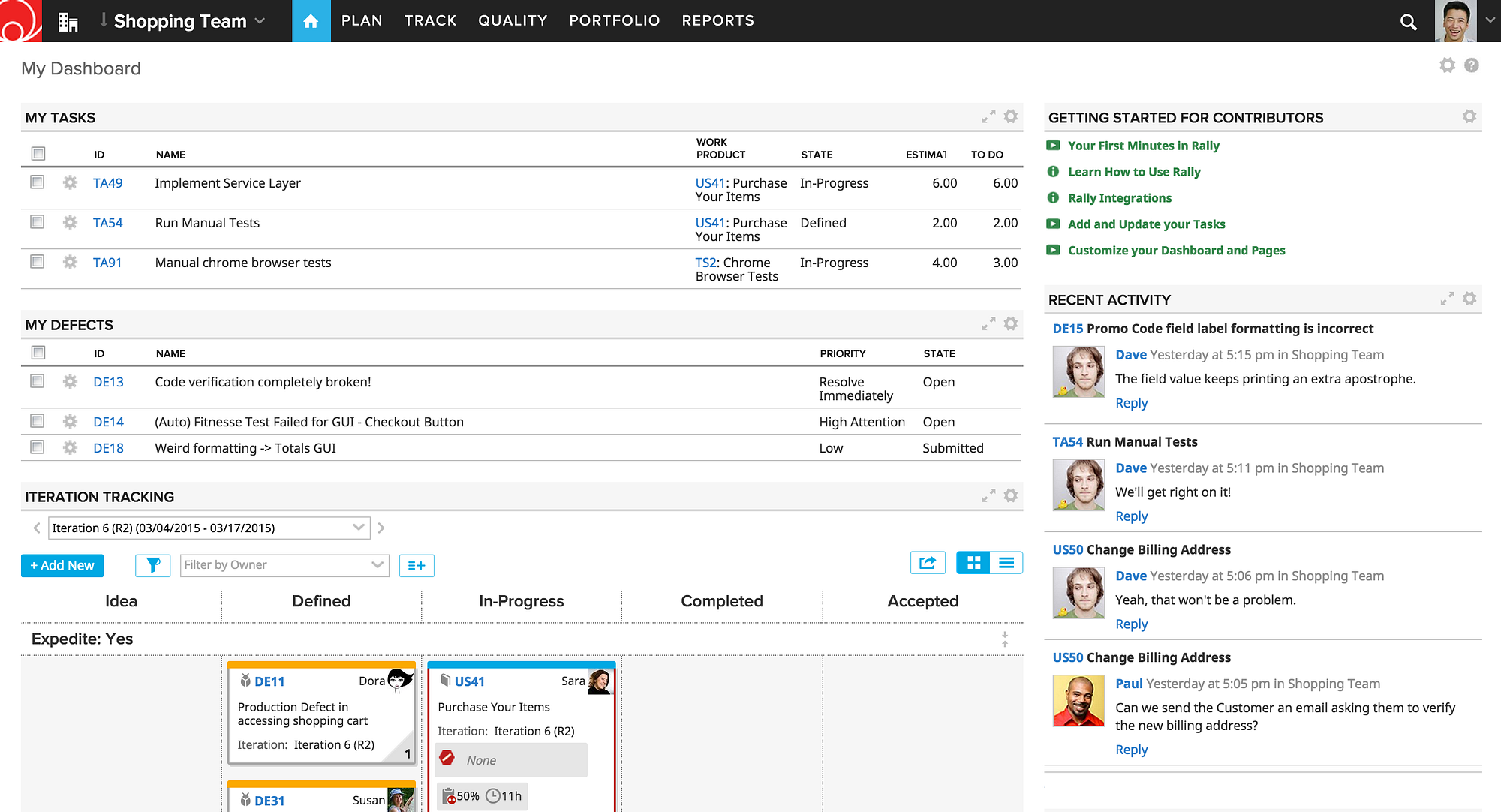Expand the My Tasks panel fullscreen
1501x812 pixels.
pyautogui.click(x=988, y=116)
